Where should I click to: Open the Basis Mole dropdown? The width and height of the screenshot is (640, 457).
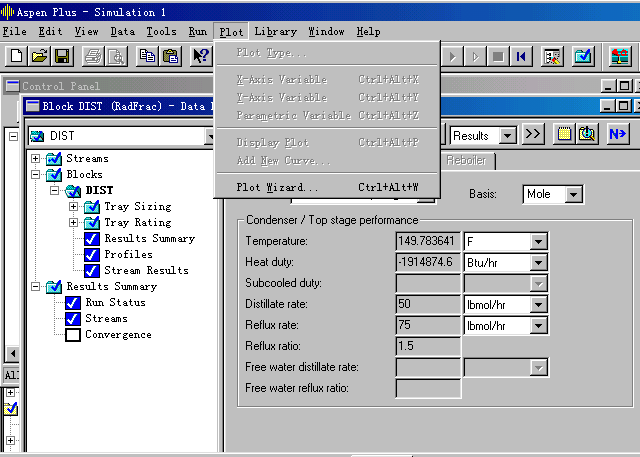coord(573,194)
